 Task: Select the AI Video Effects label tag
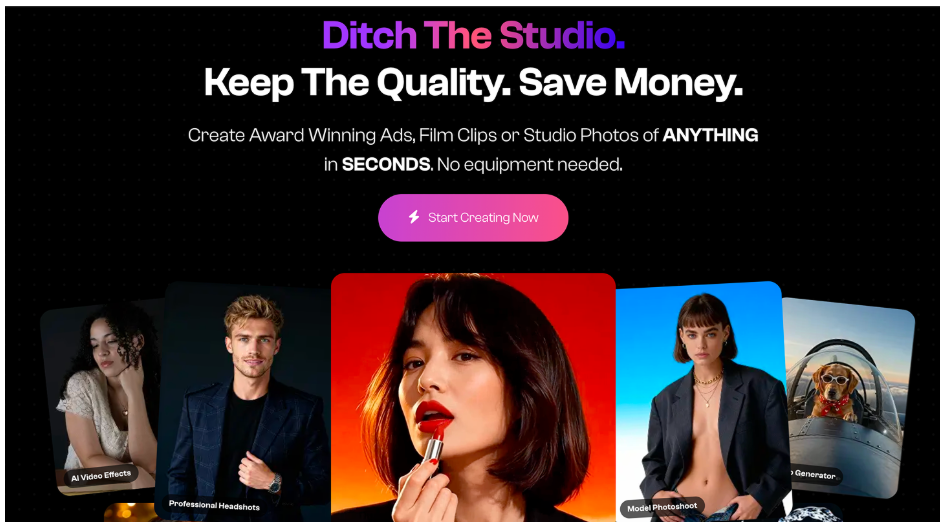coord(100,476)
